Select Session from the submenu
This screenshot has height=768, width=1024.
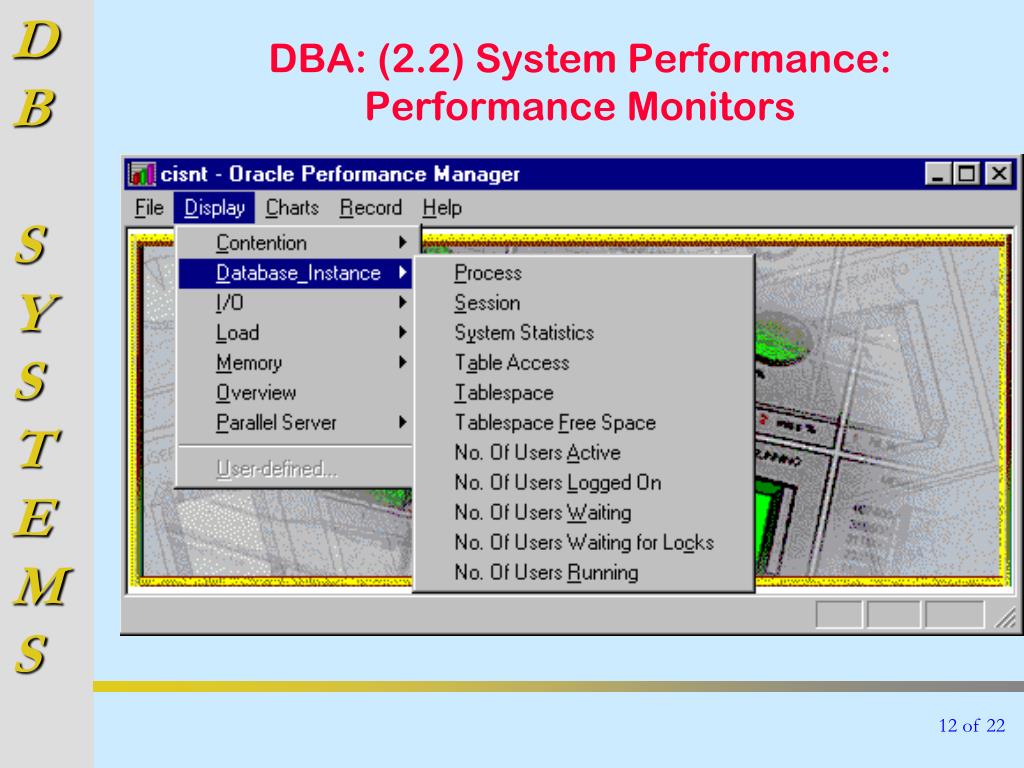coord(584,303)
